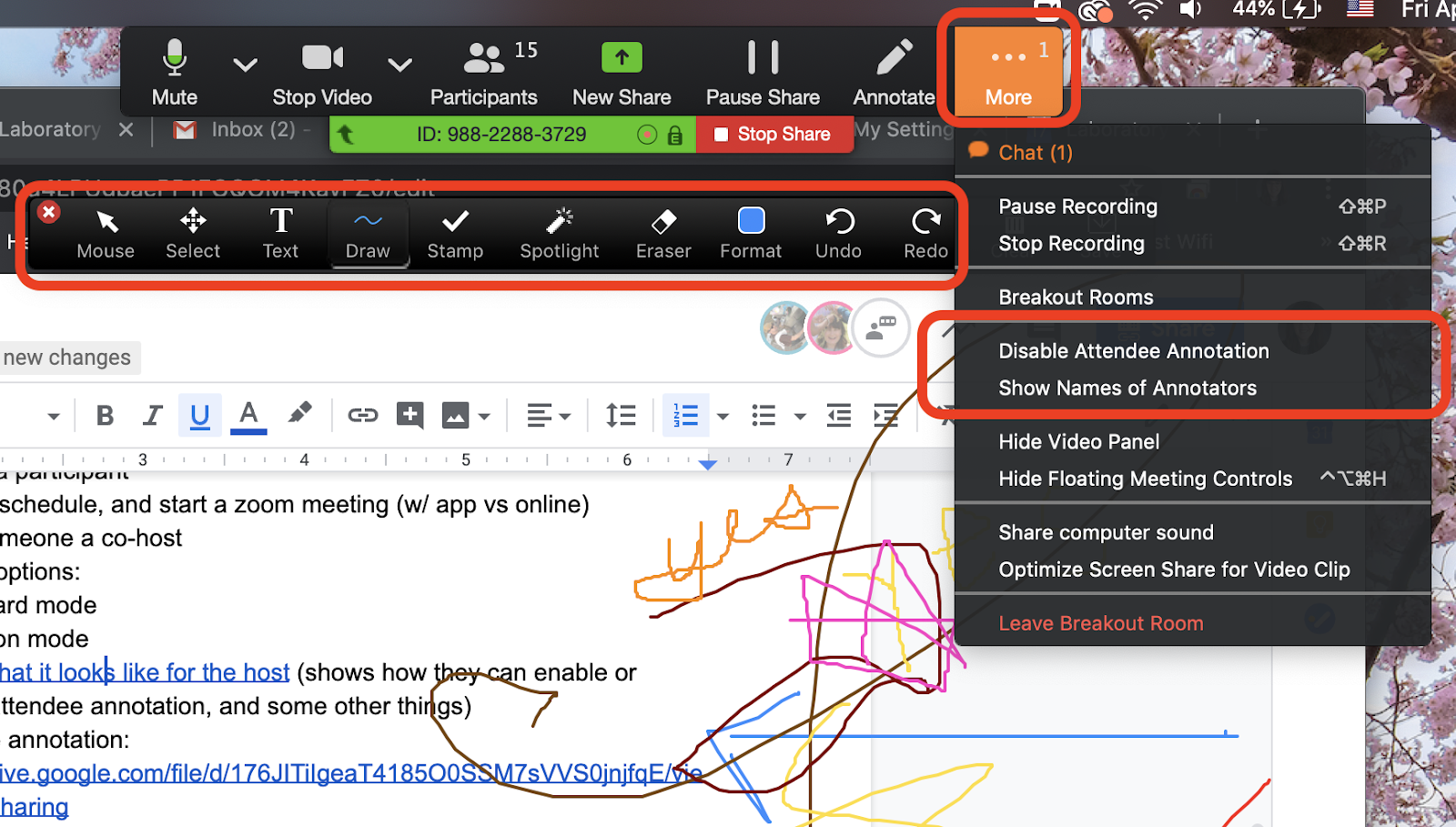Select the Eraser annotation tool
This screenshot has width=1456, height=827.
662,233
